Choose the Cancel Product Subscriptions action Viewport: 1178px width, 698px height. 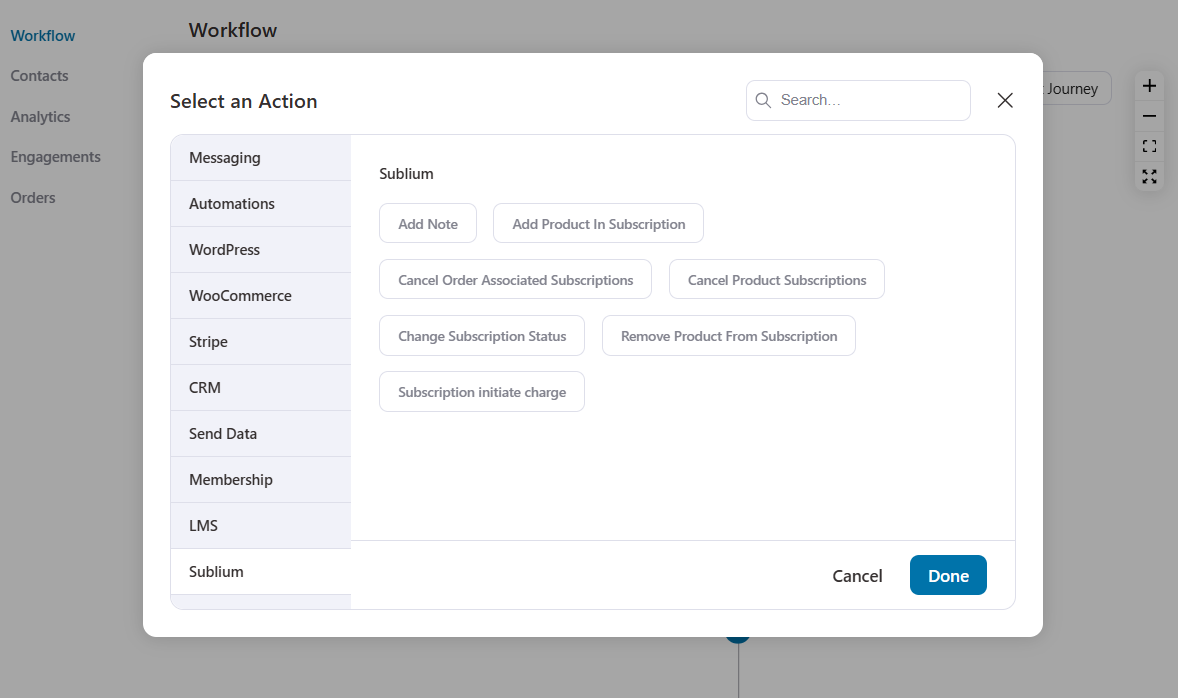776,279
